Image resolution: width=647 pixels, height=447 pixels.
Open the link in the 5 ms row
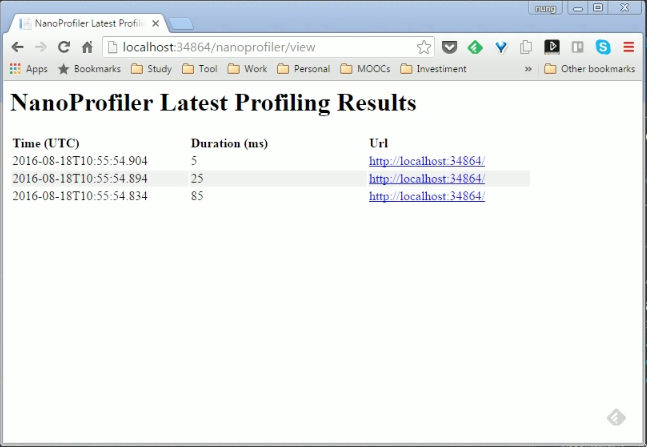[427, 161]
